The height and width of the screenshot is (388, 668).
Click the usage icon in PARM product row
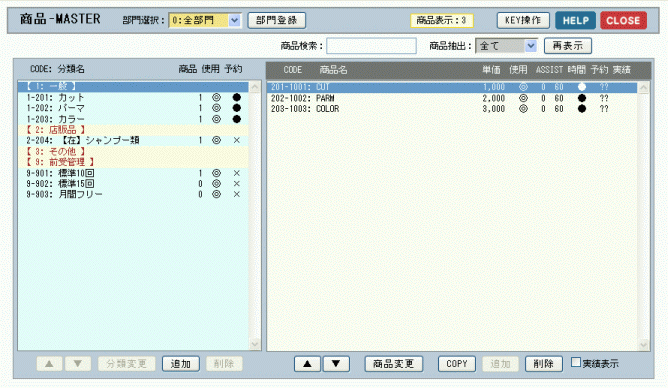tap(523, 98)
